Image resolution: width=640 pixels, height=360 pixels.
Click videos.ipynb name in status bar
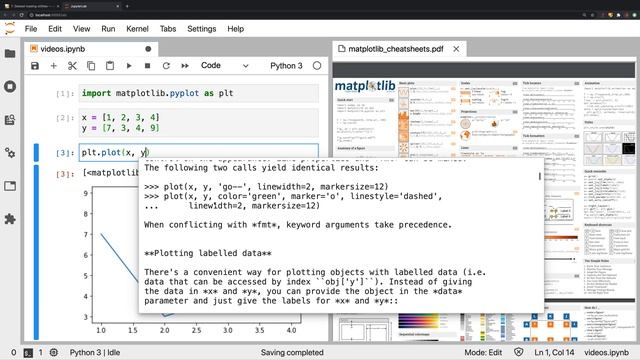(606, 352)
